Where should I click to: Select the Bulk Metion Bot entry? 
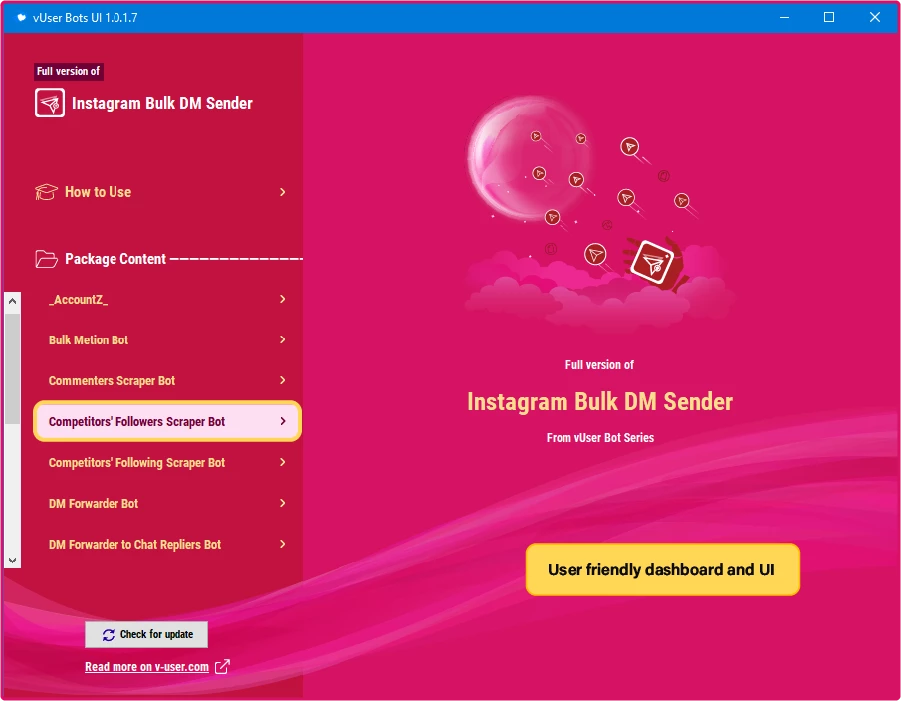[x=167, y=340]
